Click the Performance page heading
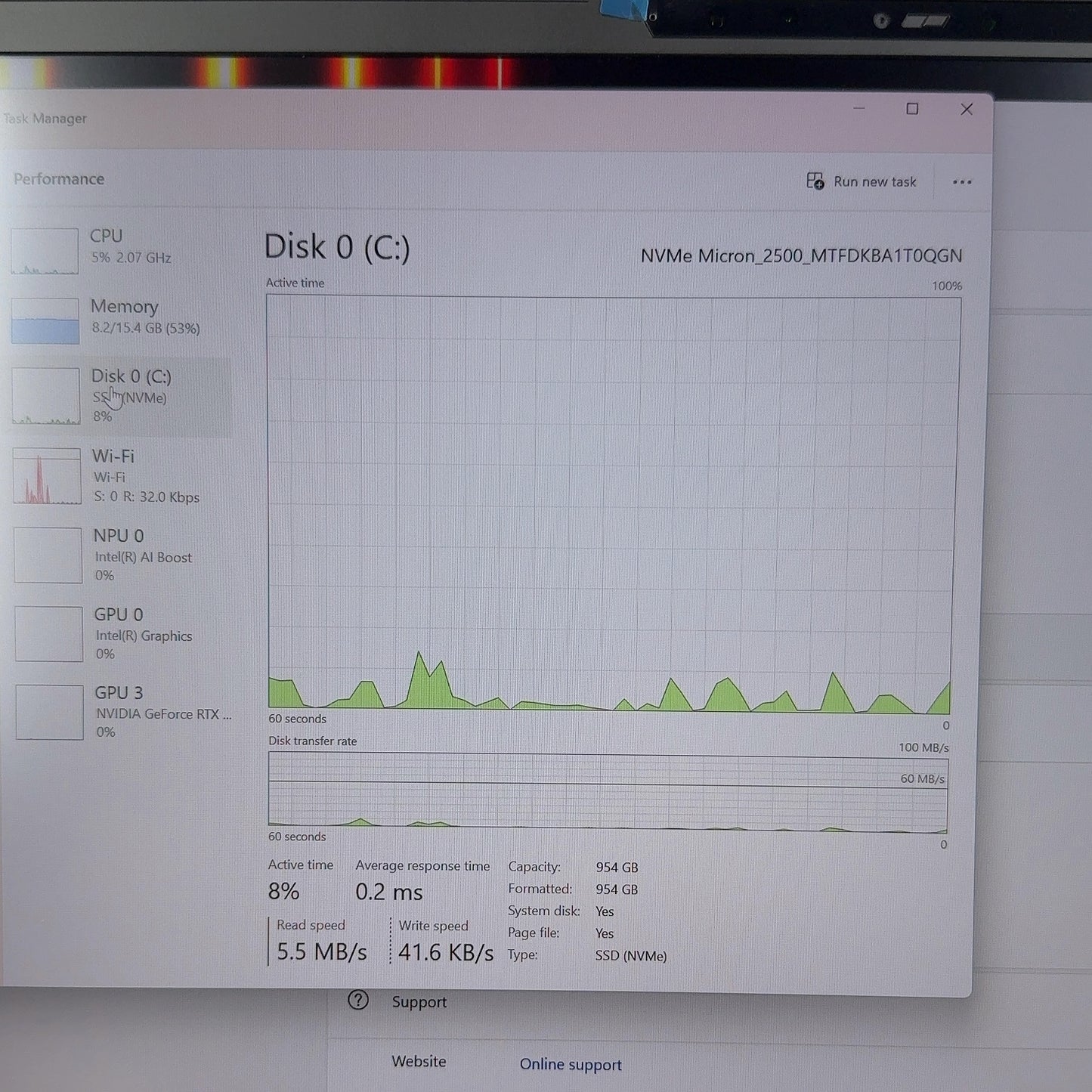 click(59, 179)
